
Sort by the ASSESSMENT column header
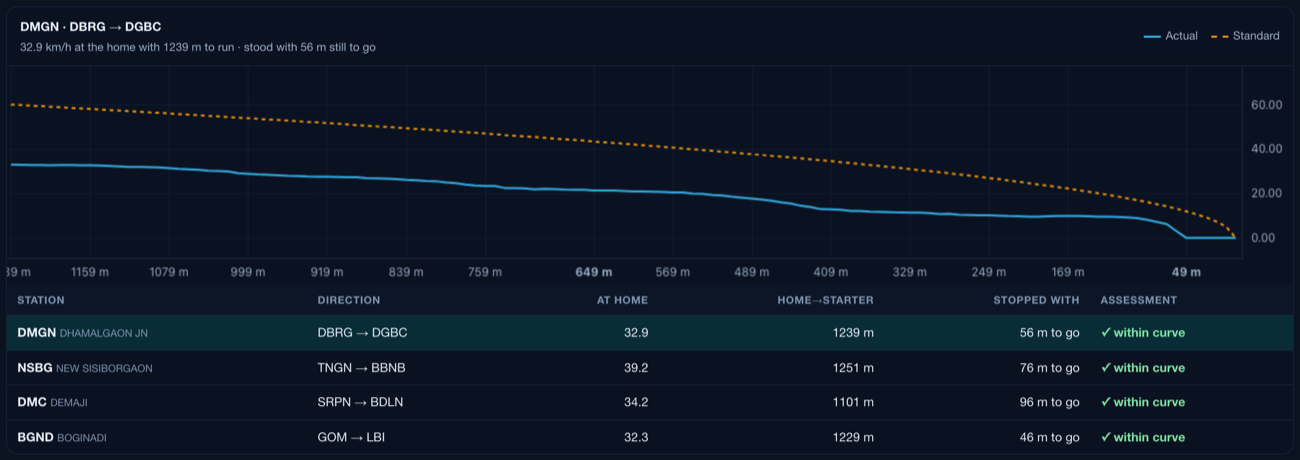[x=1139, y=300]
